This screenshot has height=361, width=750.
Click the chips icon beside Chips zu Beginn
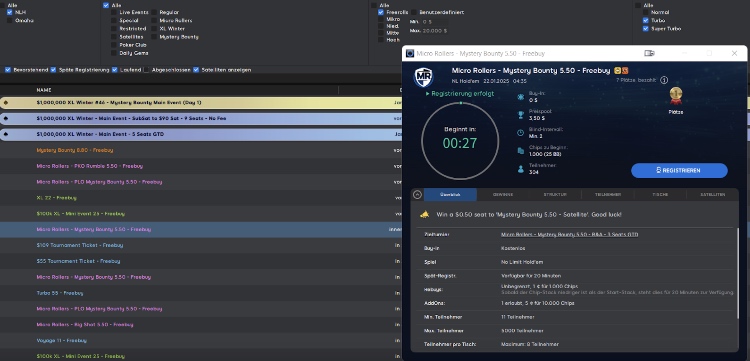click(520, 151)
